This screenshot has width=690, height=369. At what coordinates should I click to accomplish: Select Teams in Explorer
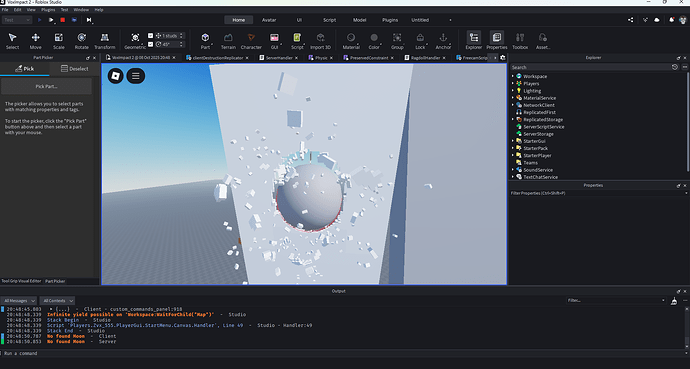(x=530, y=163)
